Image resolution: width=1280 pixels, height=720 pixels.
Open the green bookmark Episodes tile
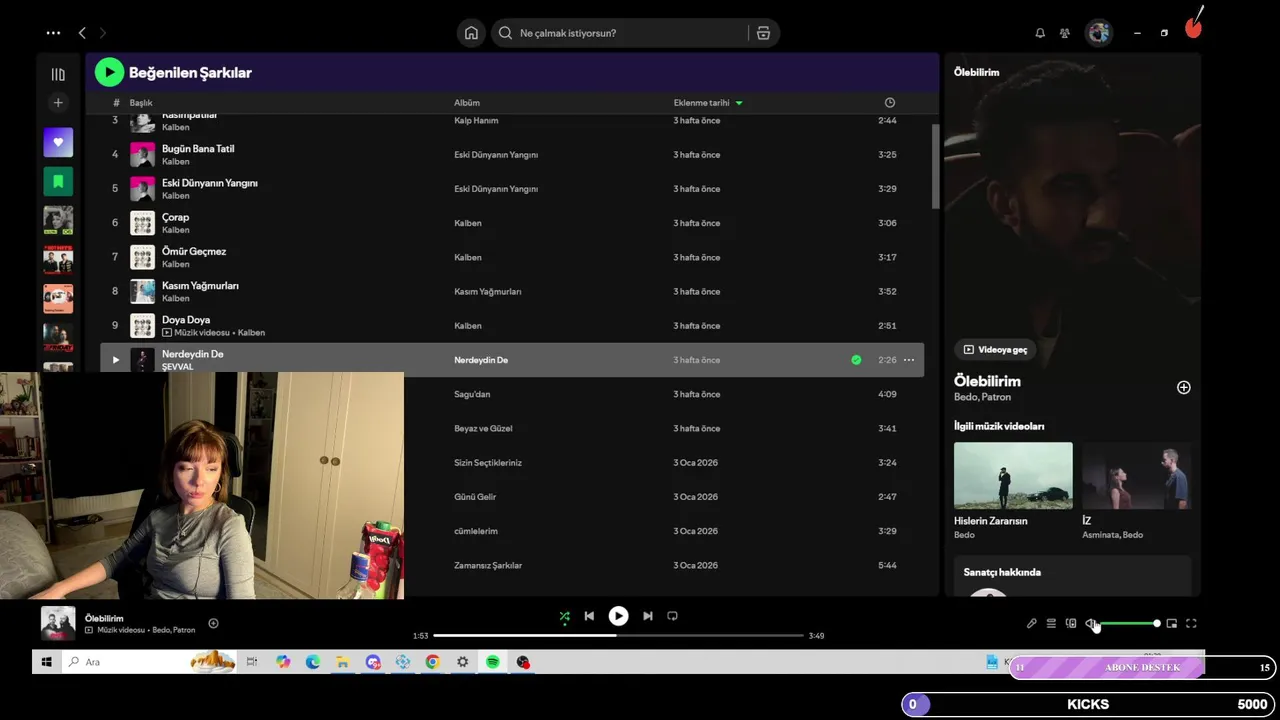pyautogui.click(x=58, y=181)
